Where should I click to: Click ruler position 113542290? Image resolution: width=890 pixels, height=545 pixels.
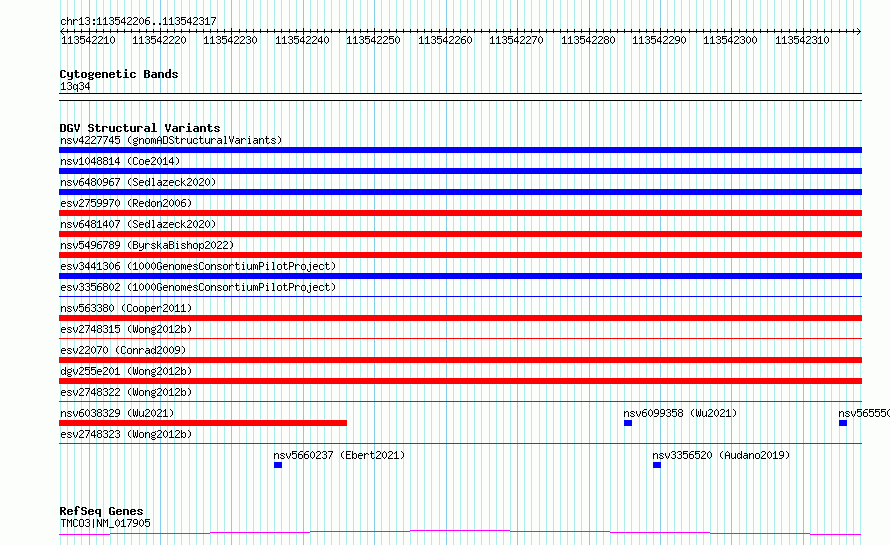(x=659, y=40)
